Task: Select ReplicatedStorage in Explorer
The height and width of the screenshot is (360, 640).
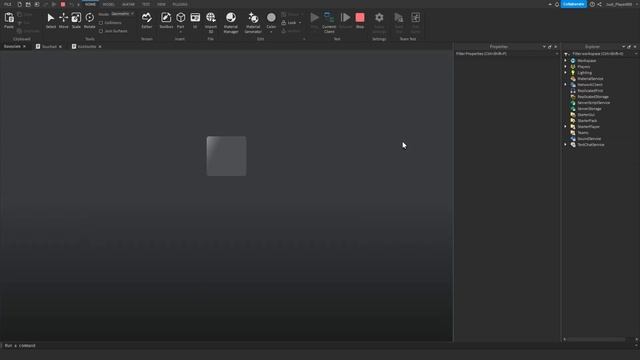Action: (x=593, y=97)
